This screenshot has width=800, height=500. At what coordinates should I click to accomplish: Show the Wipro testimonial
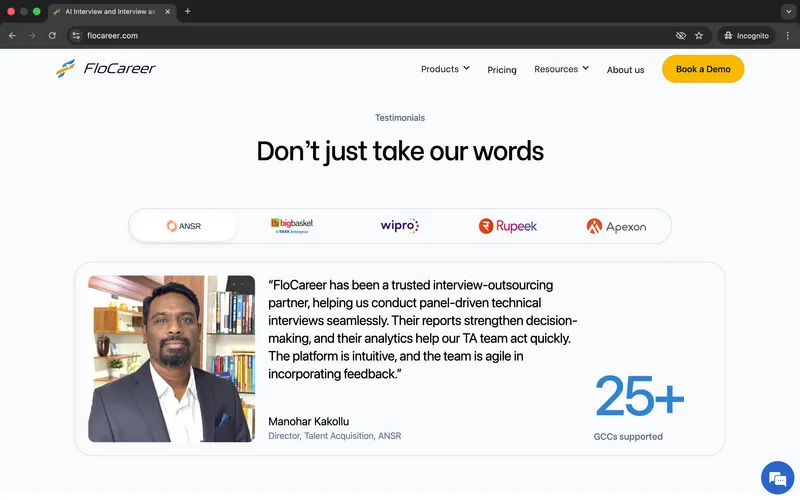click(400, 226)
